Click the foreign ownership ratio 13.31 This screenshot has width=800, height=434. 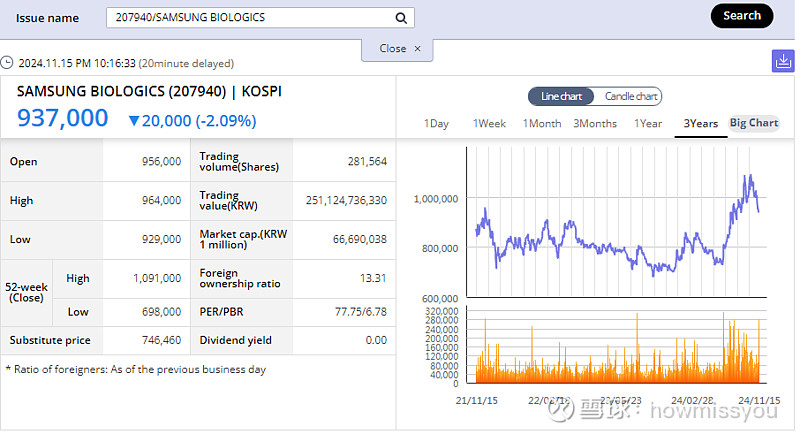click(x=373, y=278)
